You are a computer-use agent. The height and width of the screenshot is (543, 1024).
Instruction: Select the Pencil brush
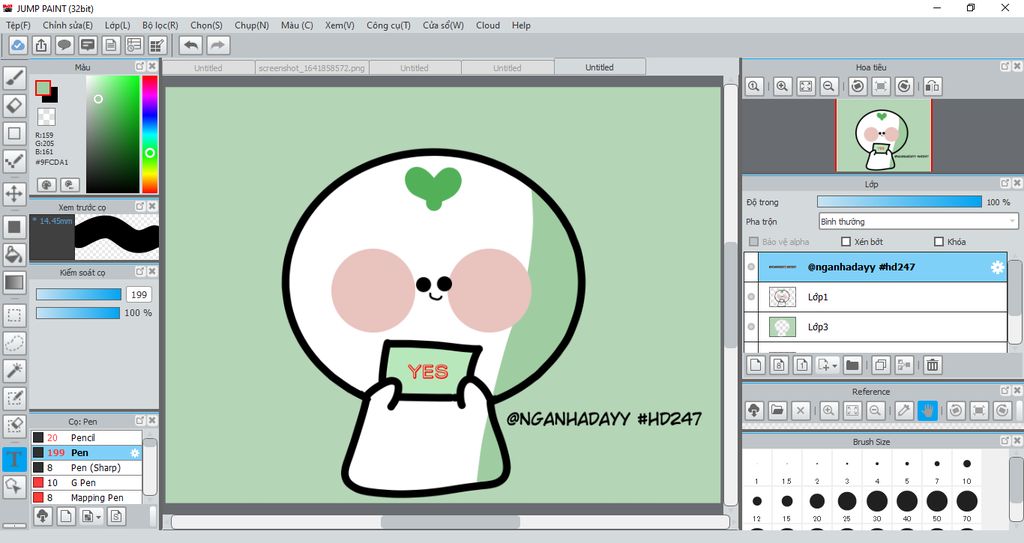pyautogui.click(x=86, y=438)
